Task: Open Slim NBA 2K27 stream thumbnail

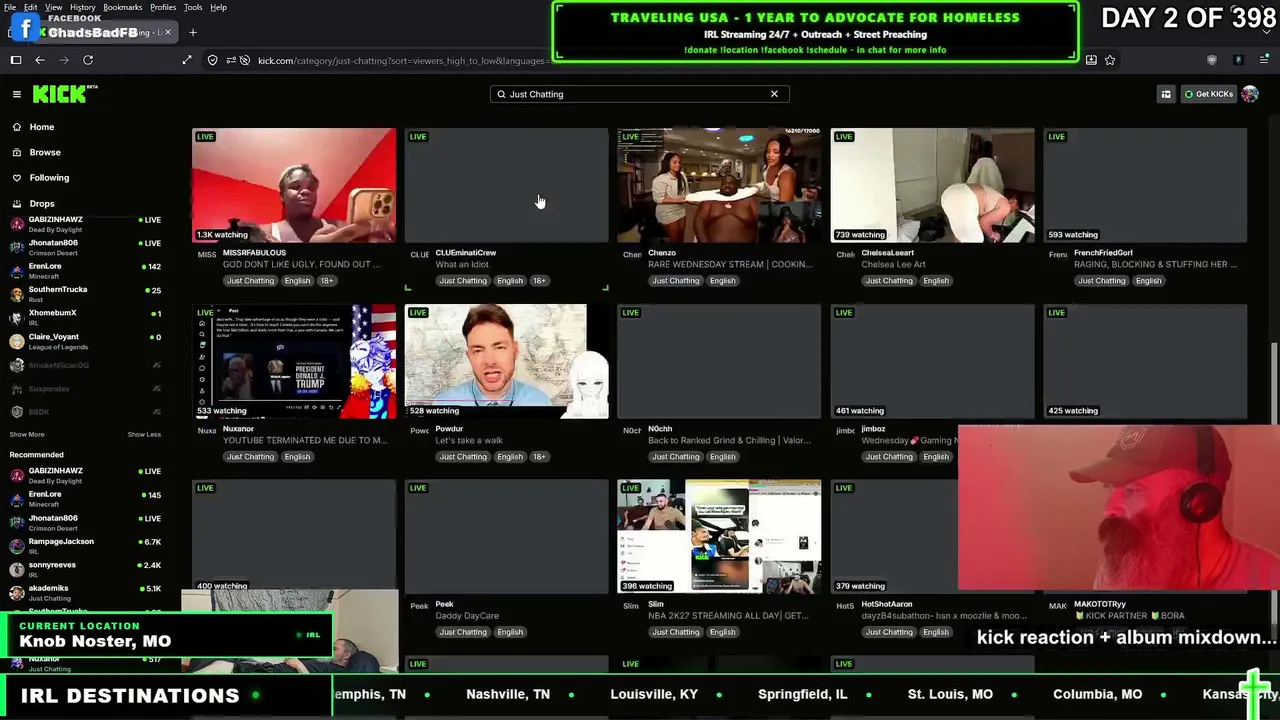Action: pos(719,537)
